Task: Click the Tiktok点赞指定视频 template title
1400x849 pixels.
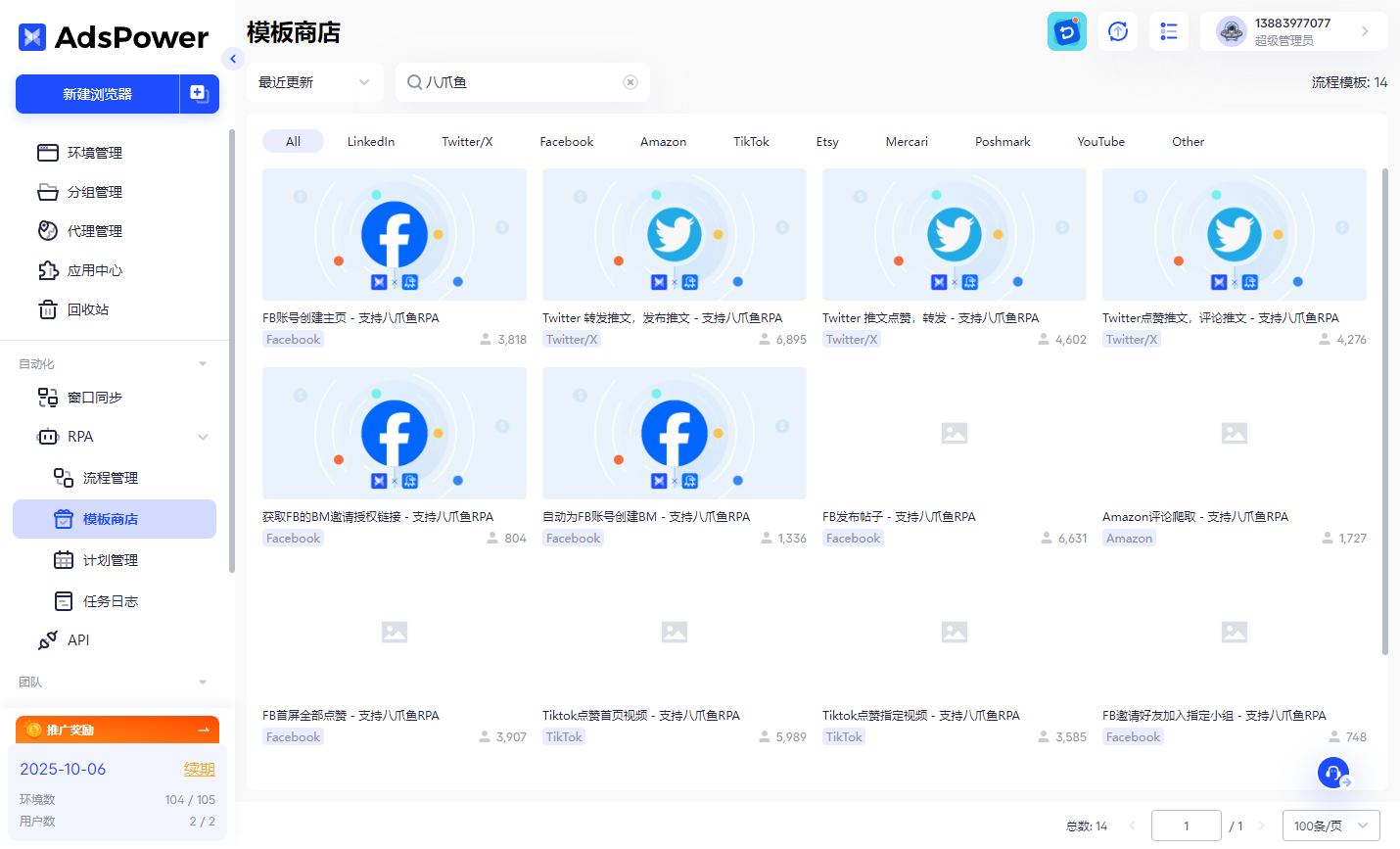Action: click(921, 716)
